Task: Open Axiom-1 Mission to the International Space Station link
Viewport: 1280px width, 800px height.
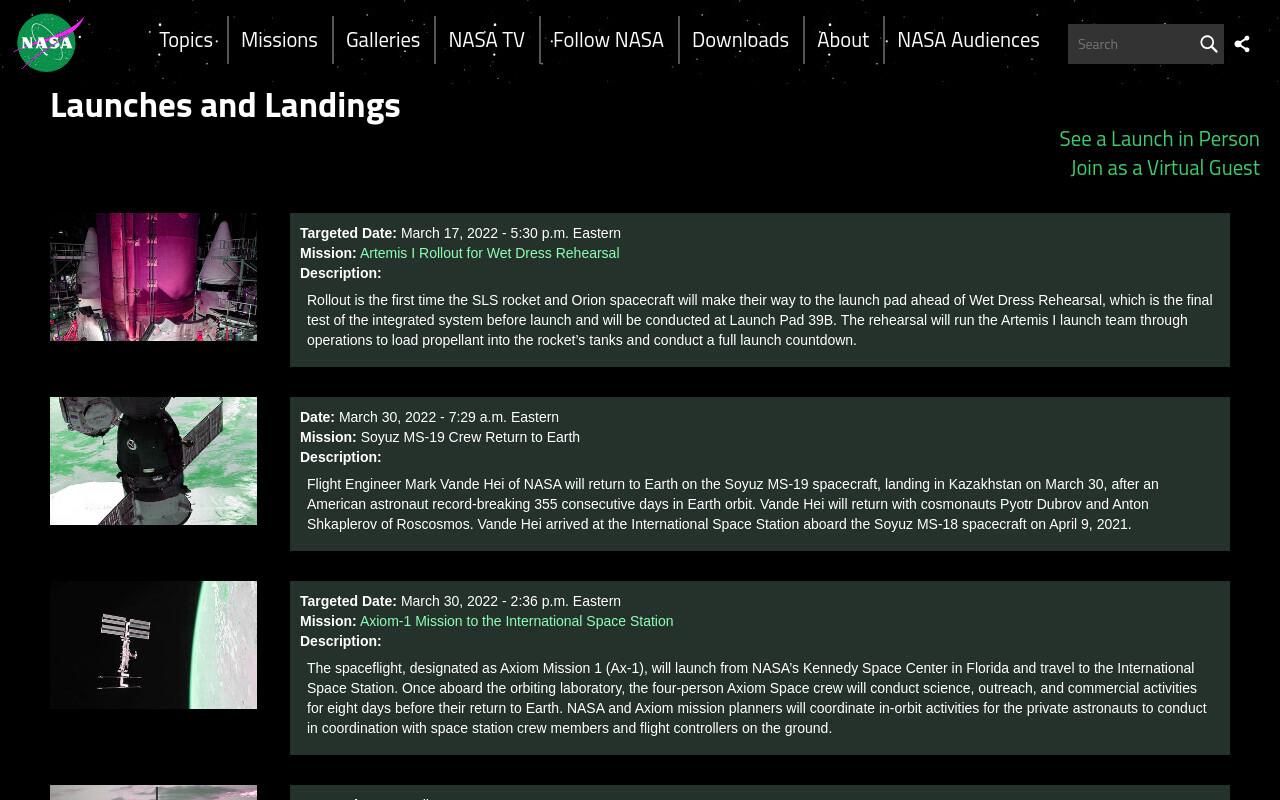Action: 516,621
